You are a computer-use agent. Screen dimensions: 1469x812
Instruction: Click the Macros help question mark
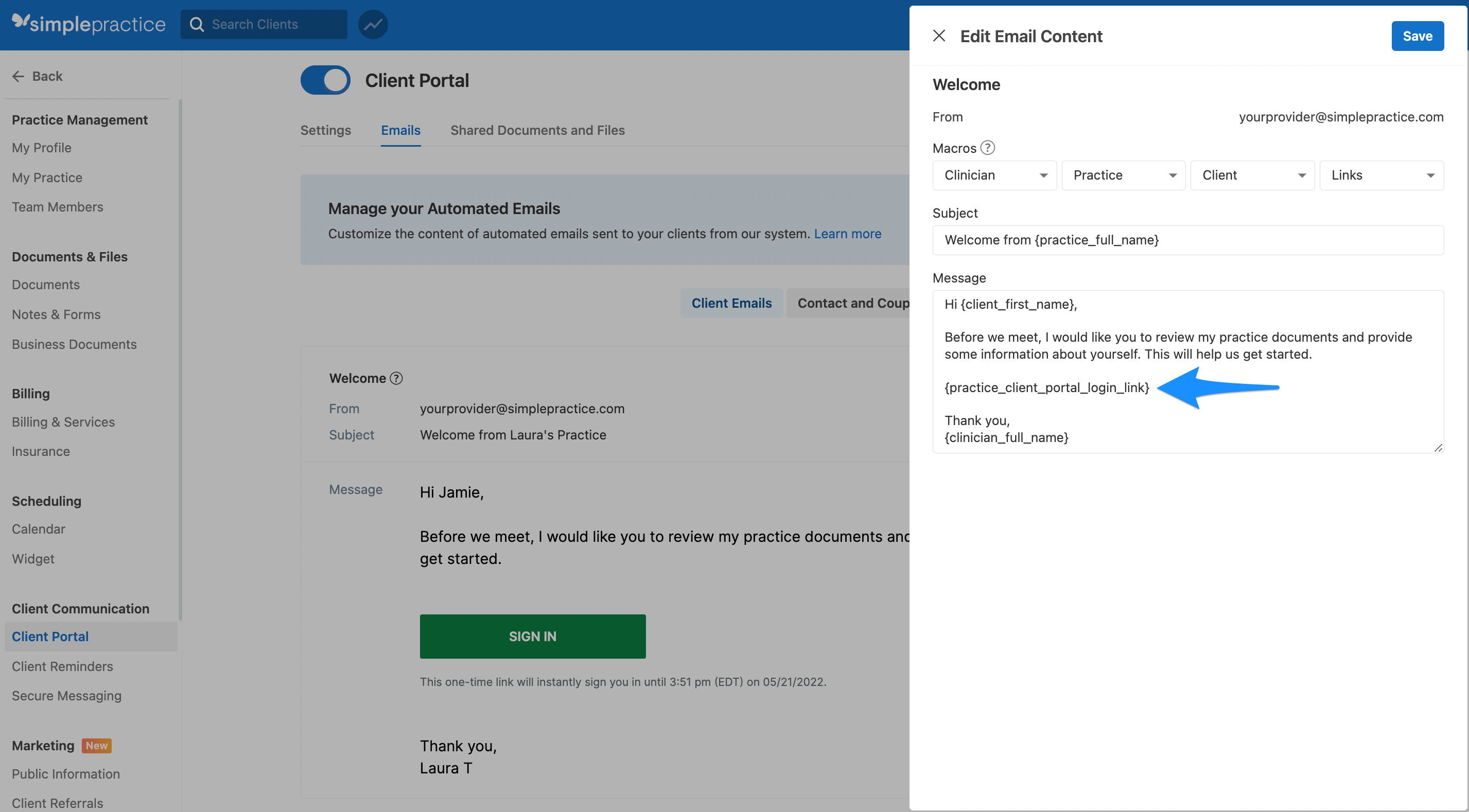click(988, 148)
